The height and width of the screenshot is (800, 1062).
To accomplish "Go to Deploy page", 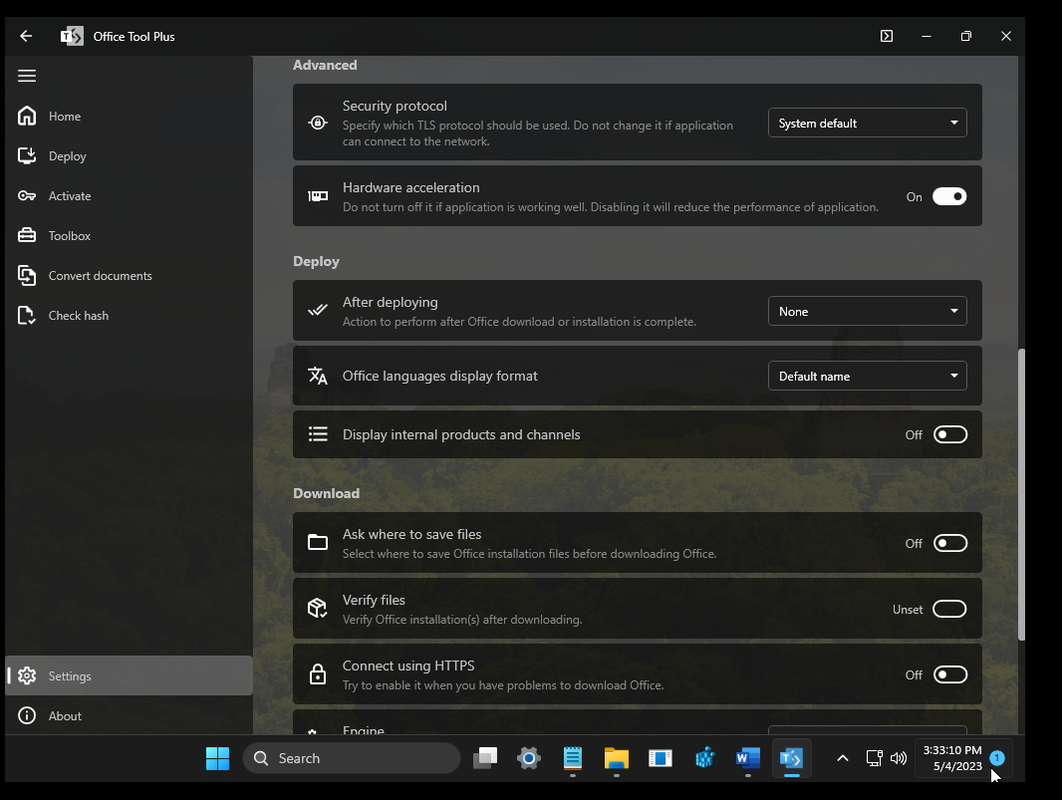I will pyautogui.click(x=129, y=156).
